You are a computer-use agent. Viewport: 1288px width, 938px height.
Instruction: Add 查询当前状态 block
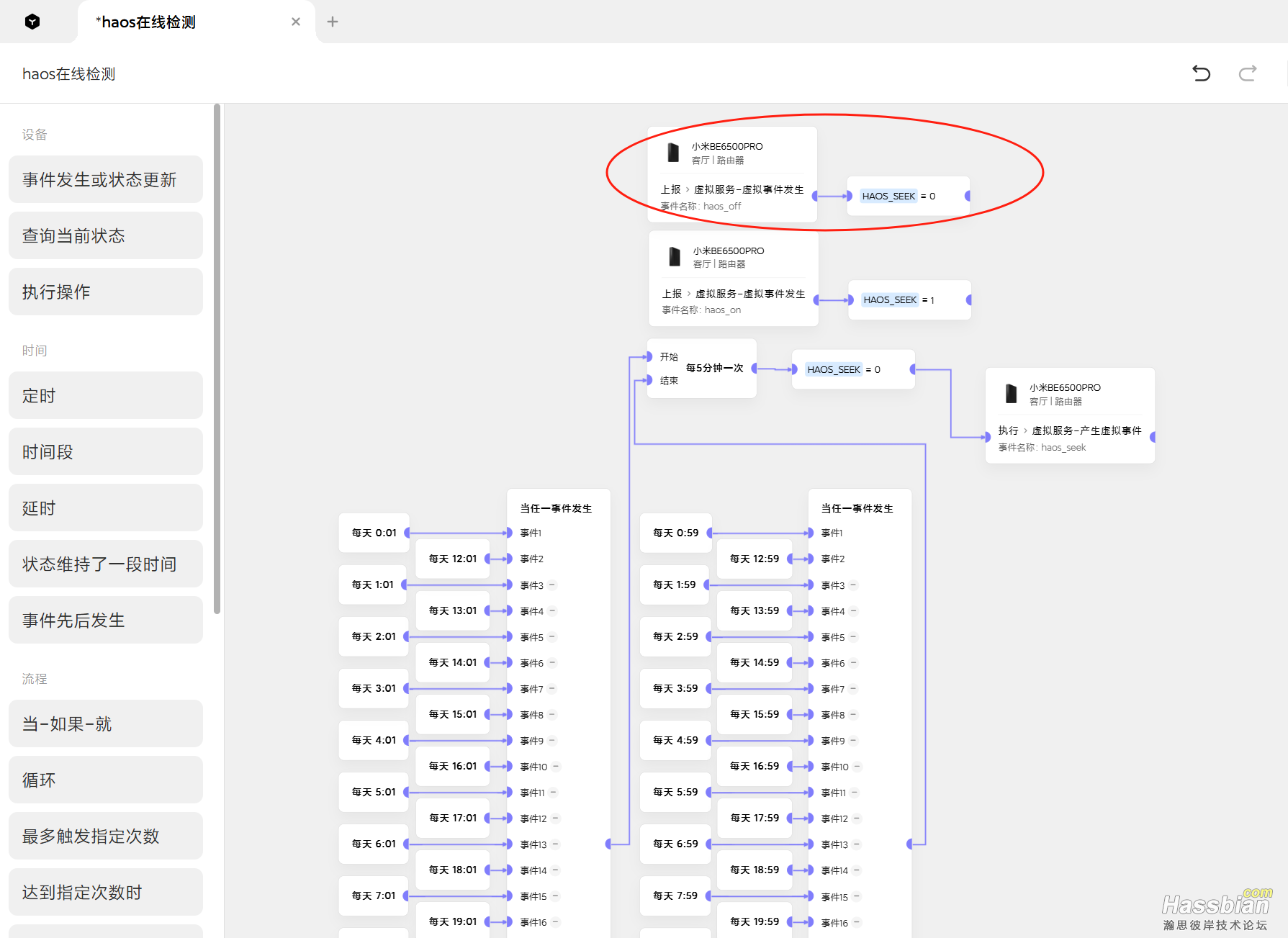(x=106, y=235)
